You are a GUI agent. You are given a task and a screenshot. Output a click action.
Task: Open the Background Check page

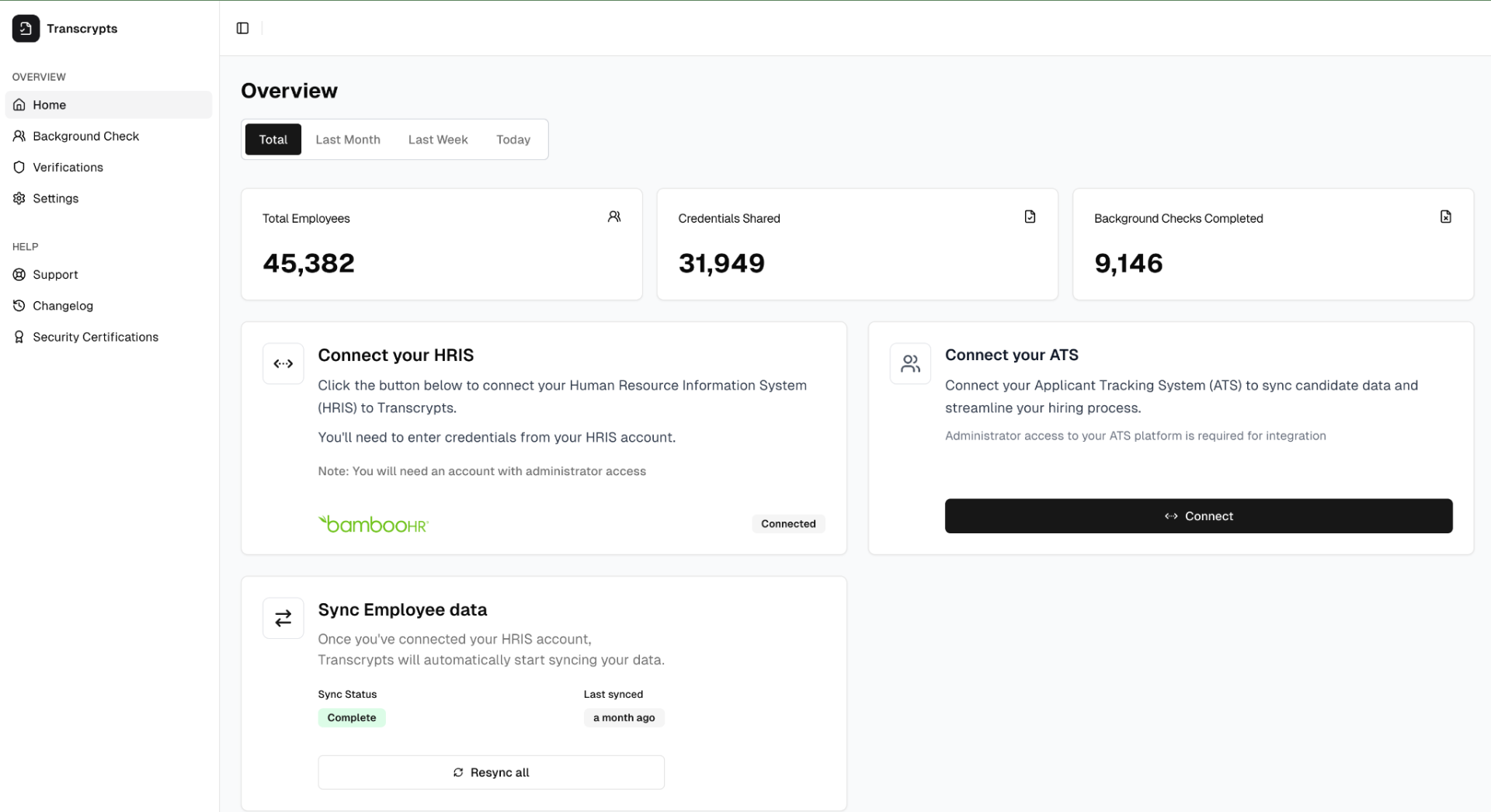click(x=85, y=136)
